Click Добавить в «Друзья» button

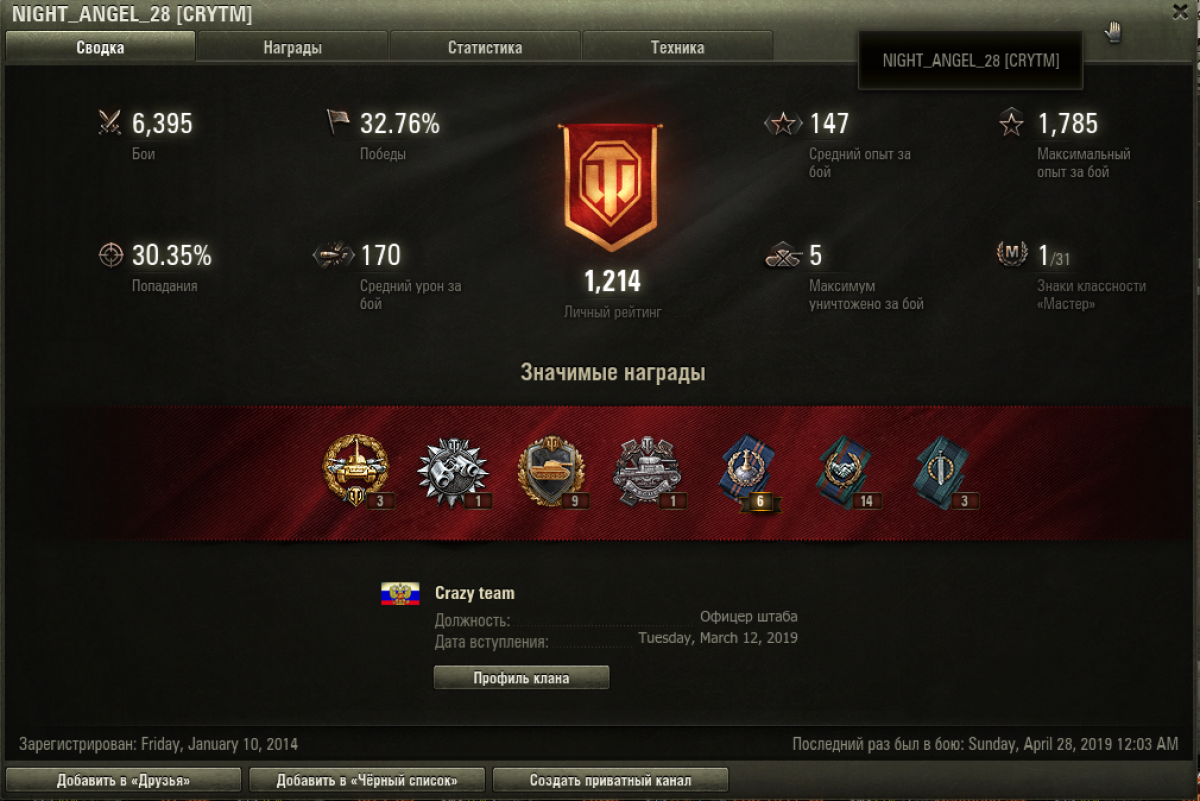coord(124,780)
